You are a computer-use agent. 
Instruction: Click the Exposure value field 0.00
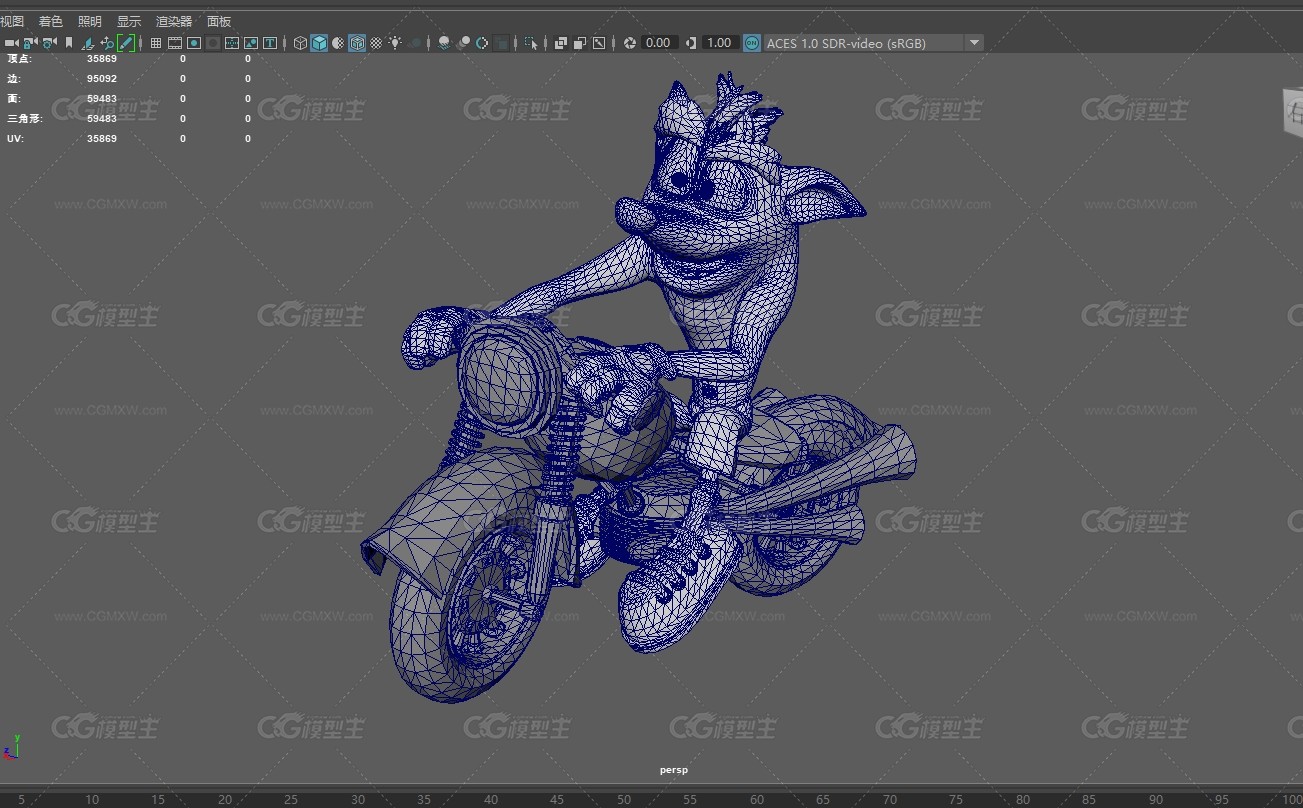click(x=660, y=43)
